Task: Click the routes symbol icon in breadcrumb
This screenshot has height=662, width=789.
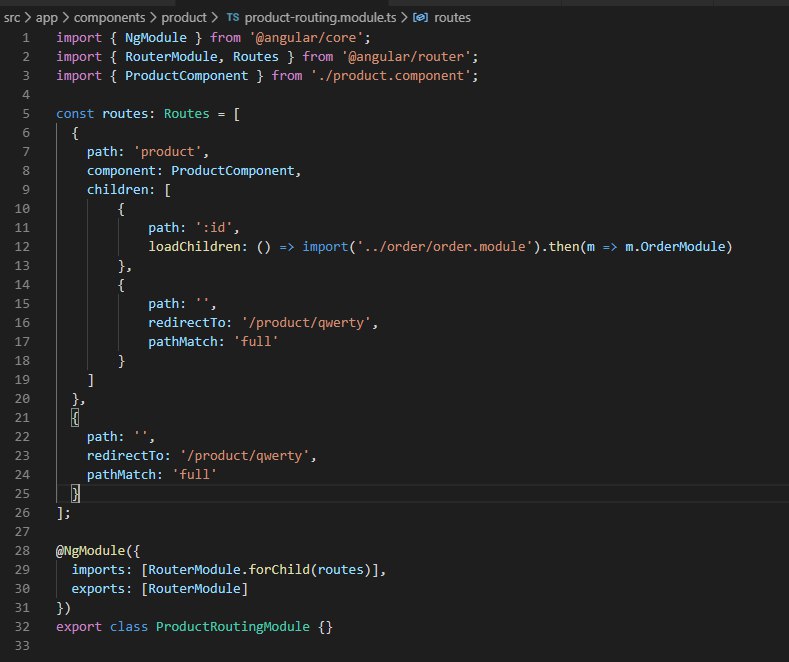Action: pos(420,18)
